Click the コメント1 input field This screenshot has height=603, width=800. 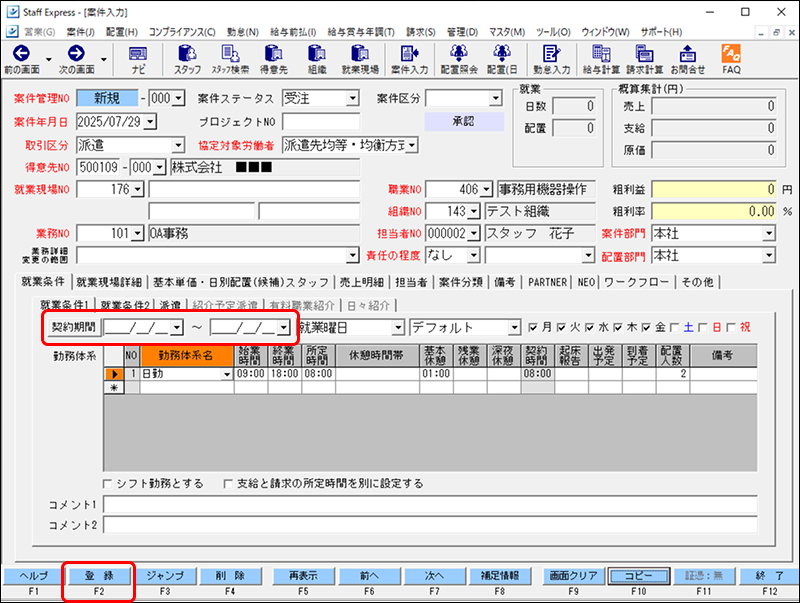tap(430, 504)
